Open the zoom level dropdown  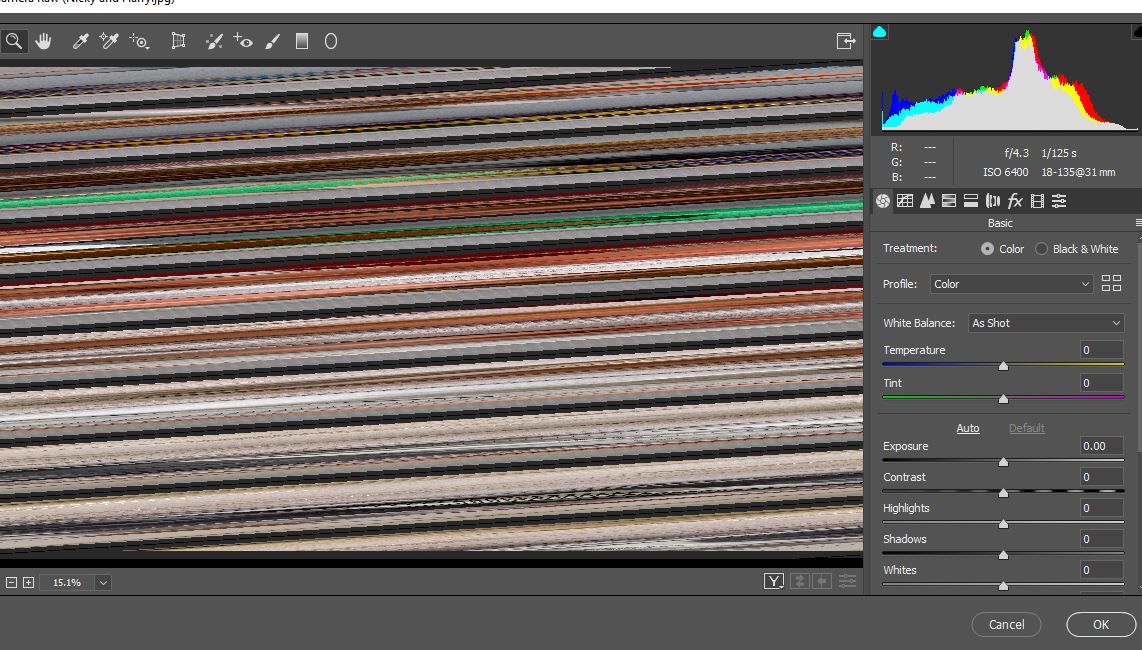pyautogui.click(x=101, y=581)
